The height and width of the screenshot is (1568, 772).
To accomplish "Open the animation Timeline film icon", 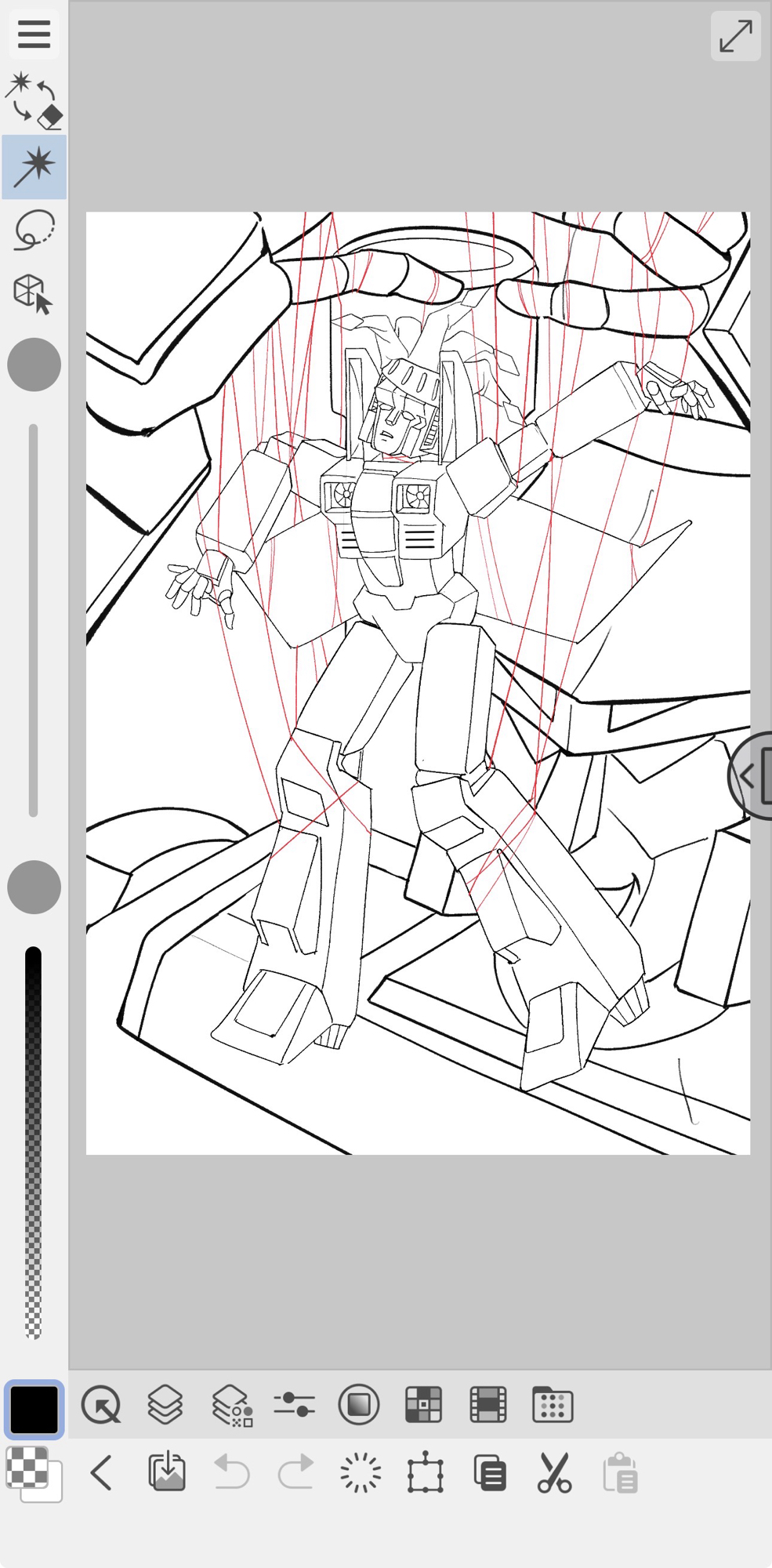I will click(487, 1404).
